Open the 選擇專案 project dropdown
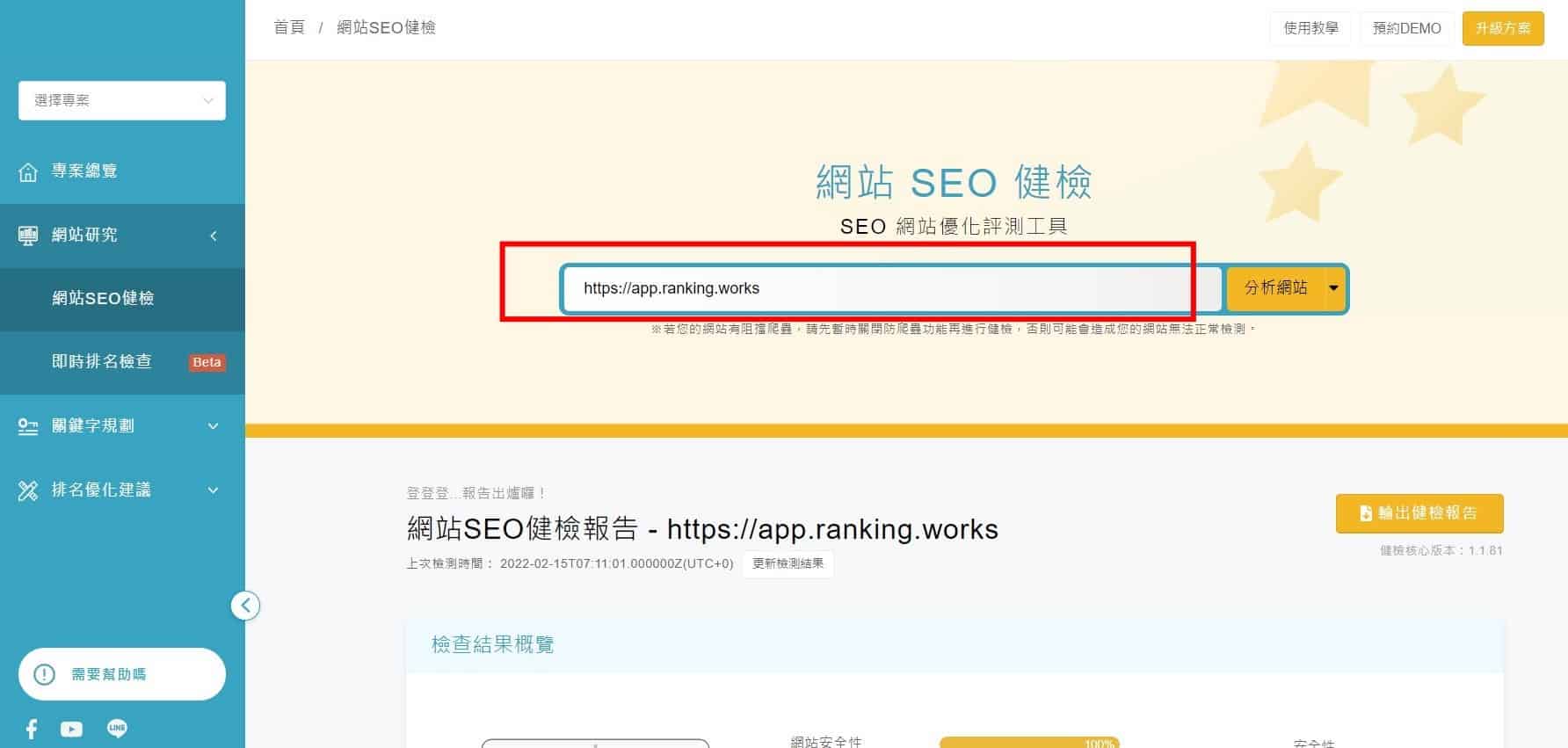Screen dimensions: 1568x748 click(x=122, y=100)
